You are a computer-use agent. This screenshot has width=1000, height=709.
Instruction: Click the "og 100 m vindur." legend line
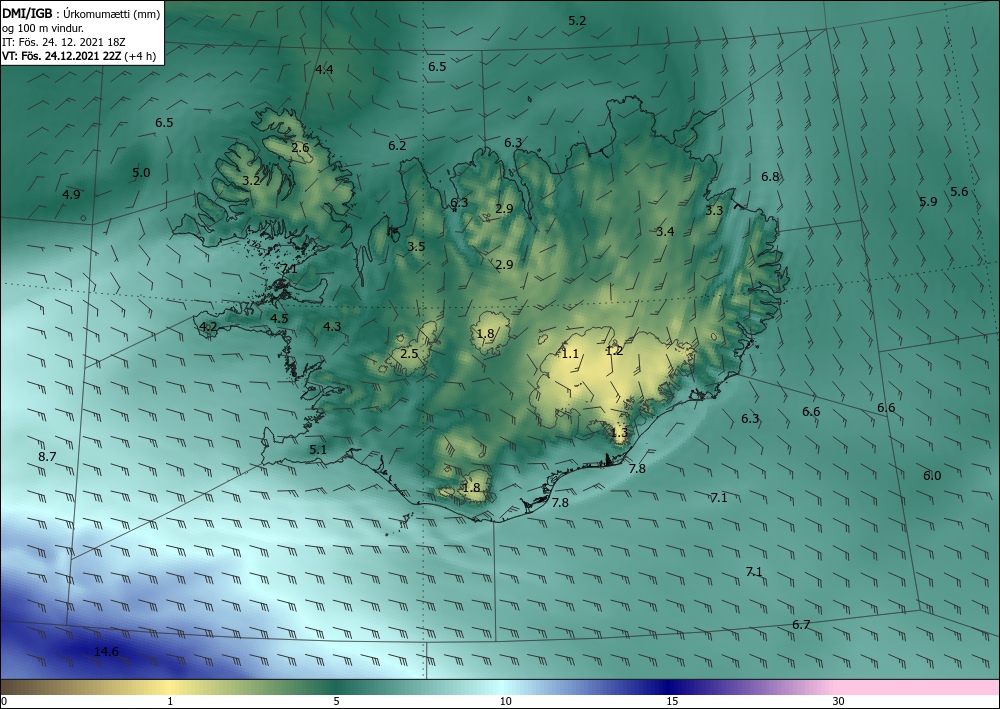pyautogui.click(x=43, y=28)
